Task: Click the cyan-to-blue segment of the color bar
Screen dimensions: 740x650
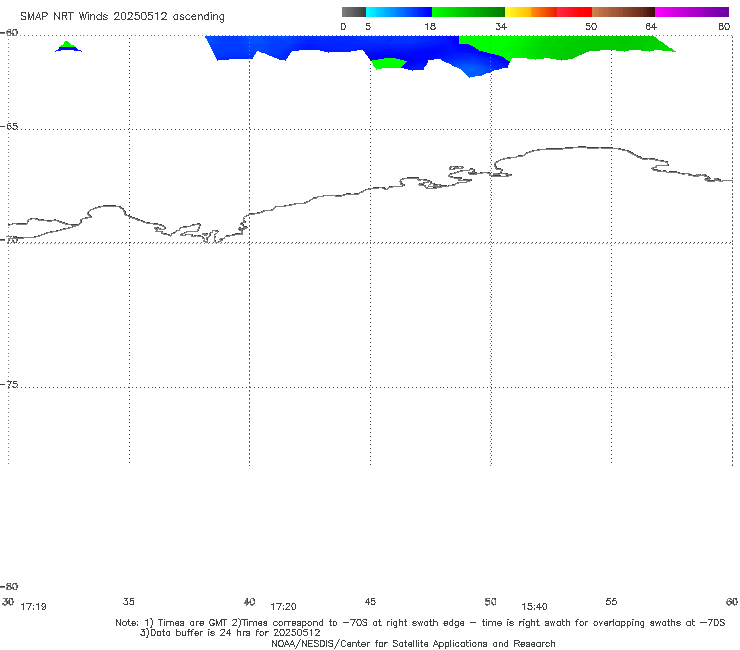Action: click(x=399, y=12)
